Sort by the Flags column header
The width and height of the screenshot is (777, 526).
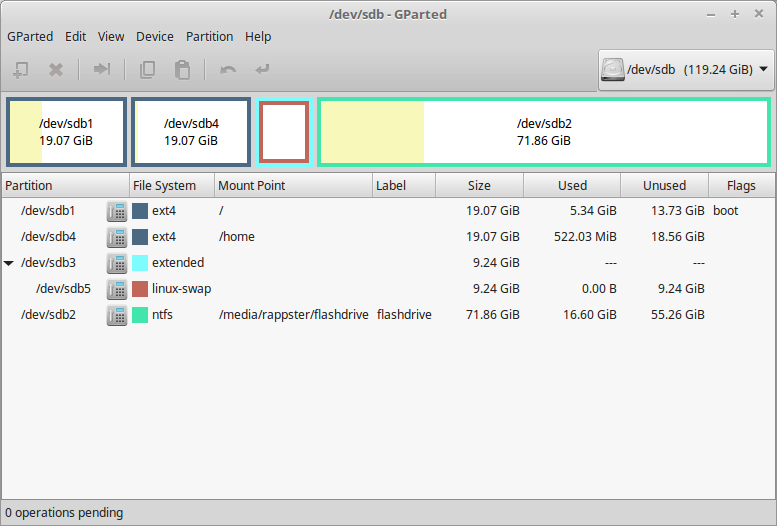coord(741,185)
